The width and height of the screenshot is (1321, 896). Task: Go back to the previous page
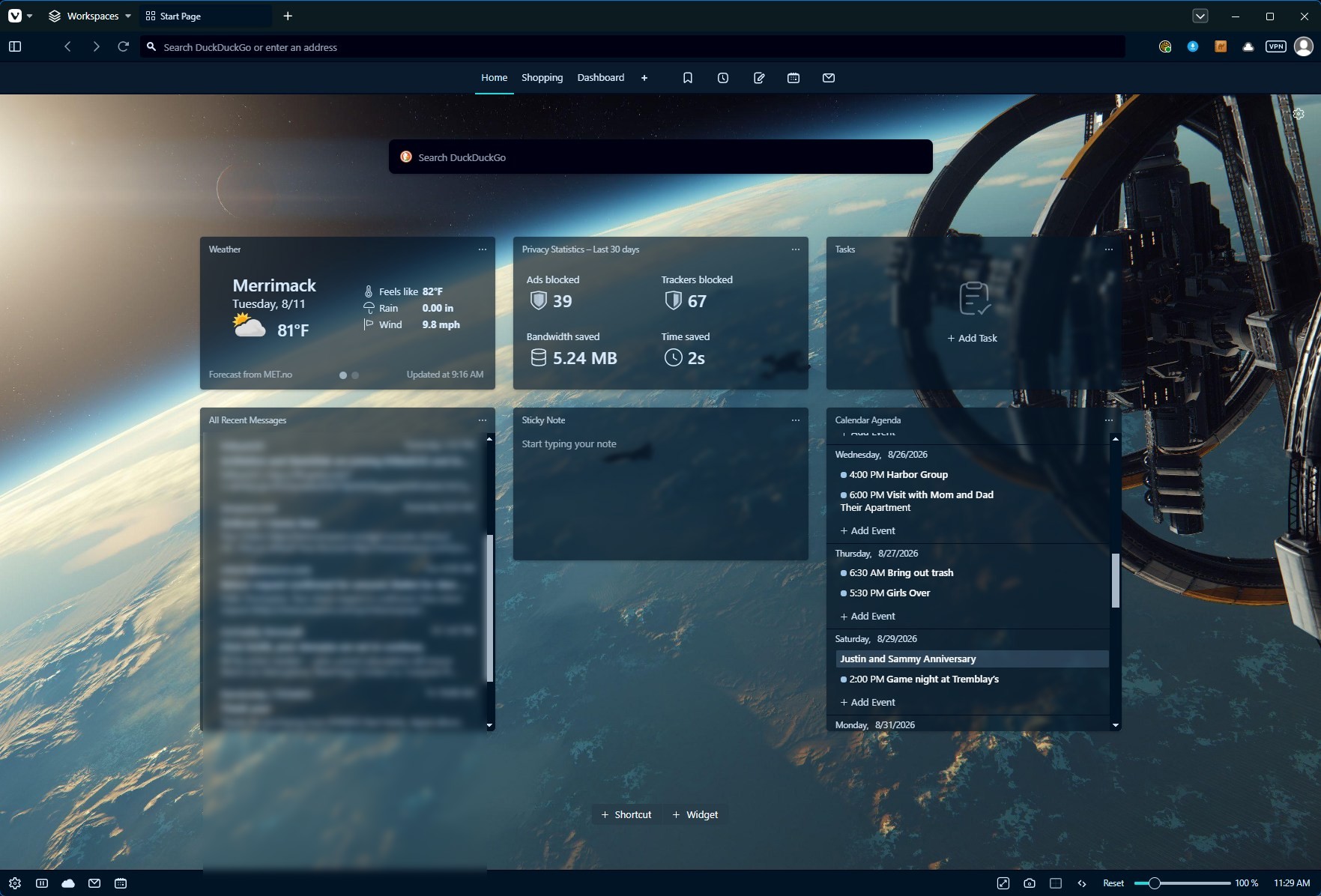[67, 46]
